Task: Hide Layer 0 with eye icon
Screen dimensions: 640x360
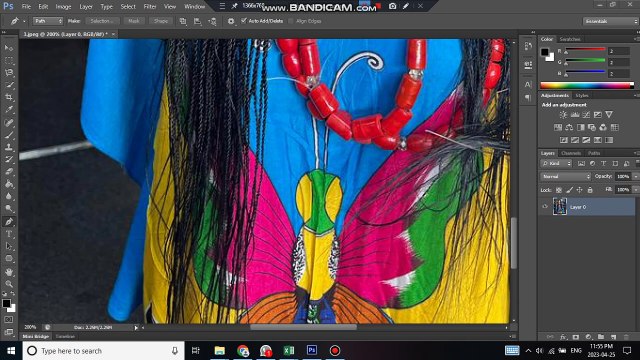Action: (545, 207)
